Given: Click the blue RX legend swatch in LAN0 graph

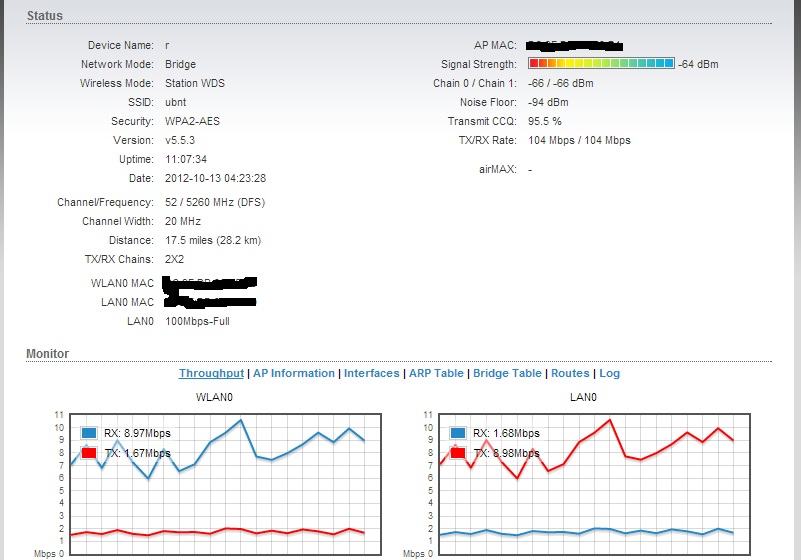Looking at the screenshot, I should click(x=458, y=433).
